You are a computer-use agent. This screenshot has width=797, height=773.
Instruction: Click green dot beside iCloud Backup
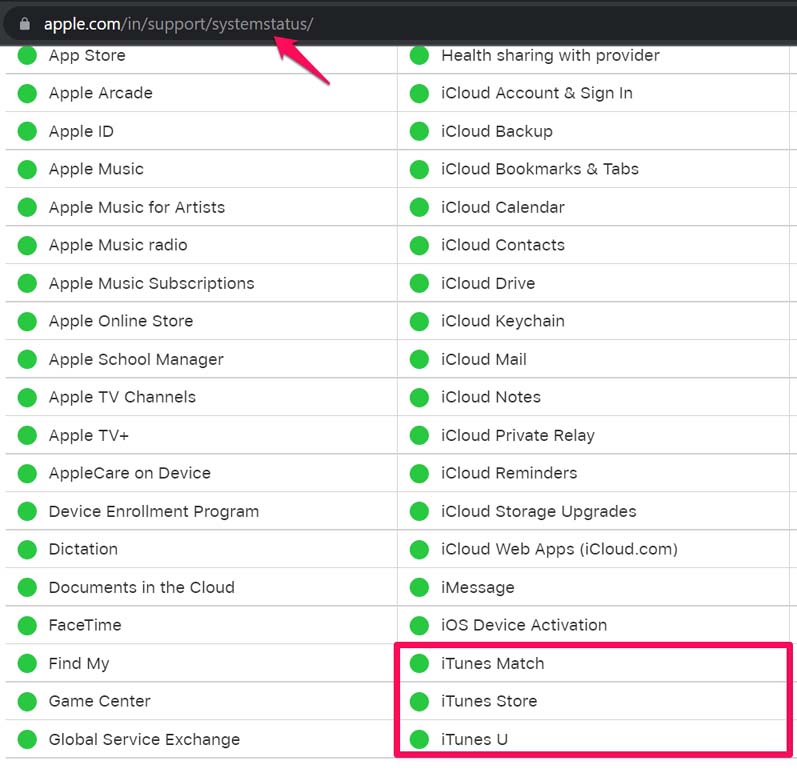[419, 131]
